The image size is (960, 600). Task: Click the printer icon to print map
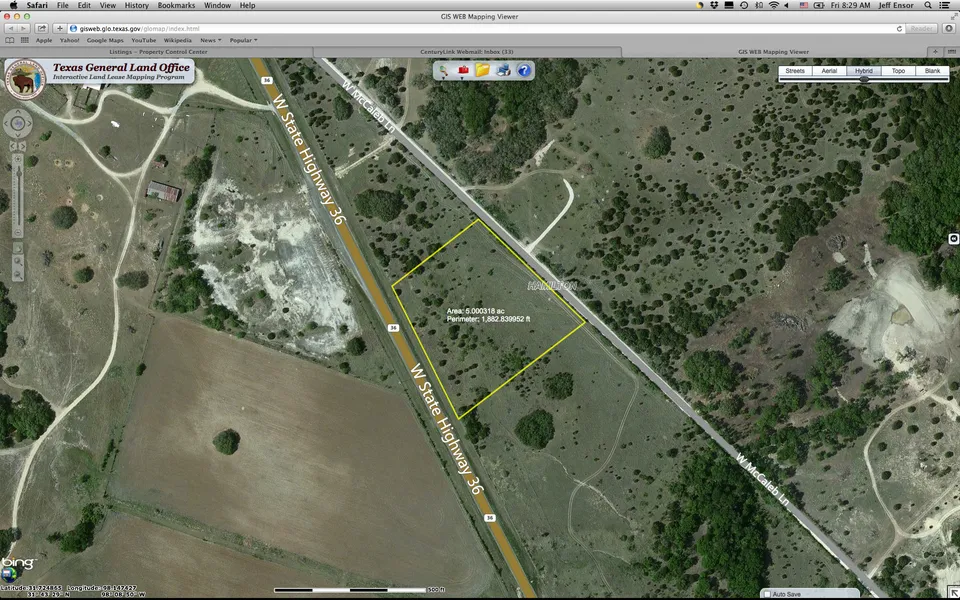pyautogui.click(x=503, y=70)
